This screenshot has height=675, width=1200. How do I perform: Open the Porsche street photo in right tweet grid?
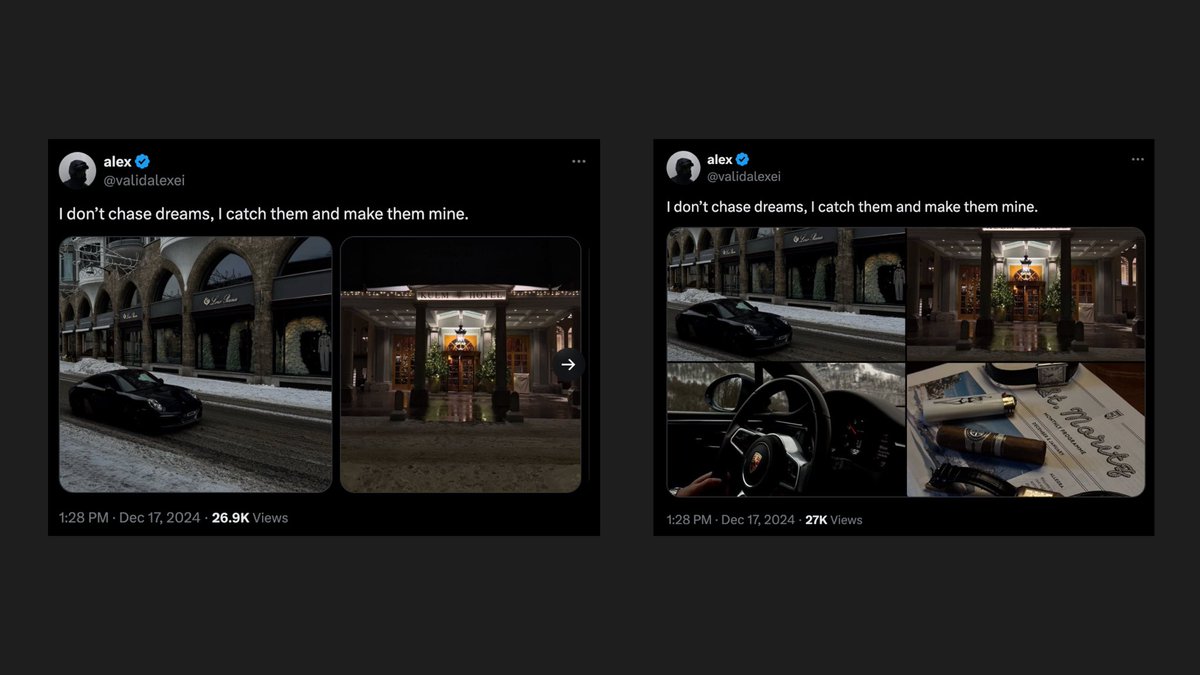[786, 294]
